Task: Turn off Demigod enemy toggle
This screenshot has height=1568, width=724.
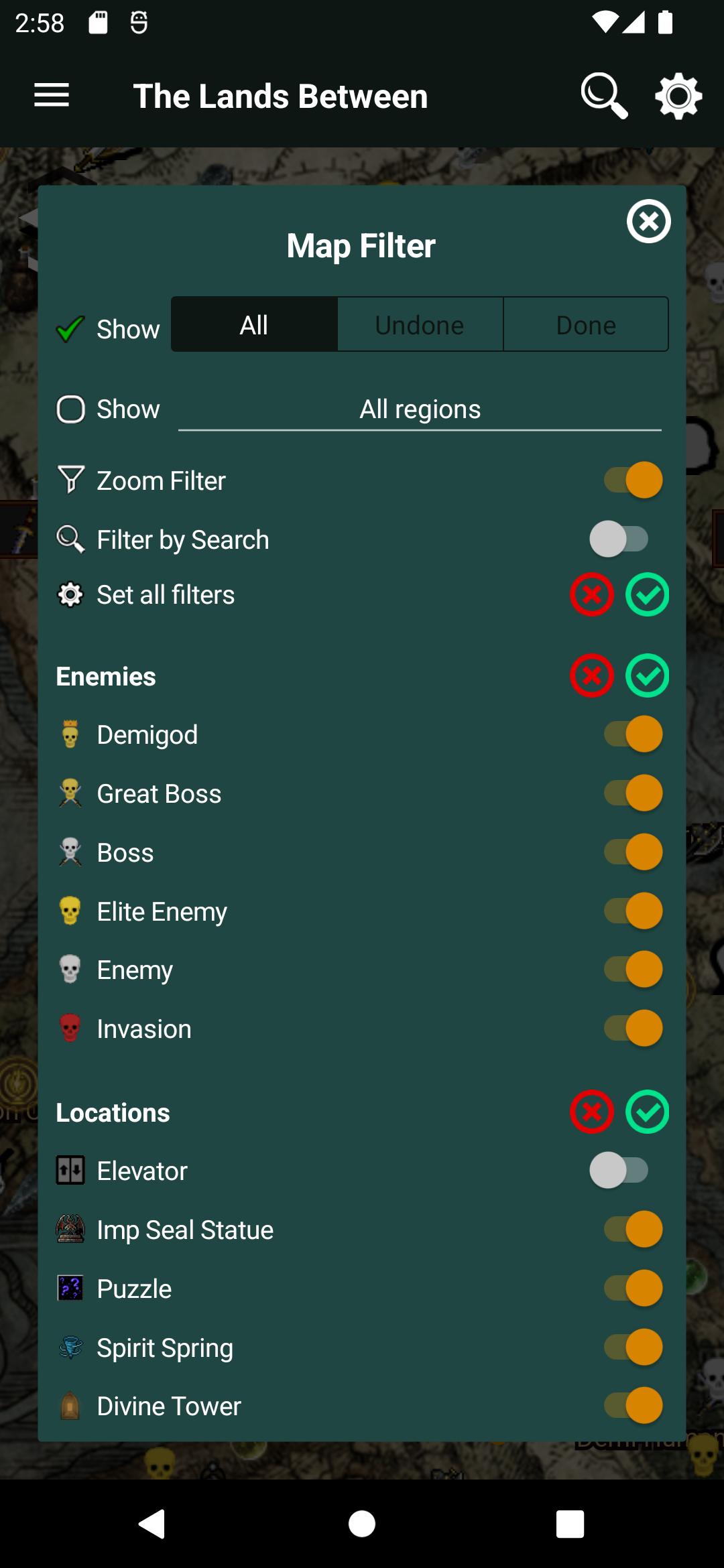Action: [x=633, y=734]
